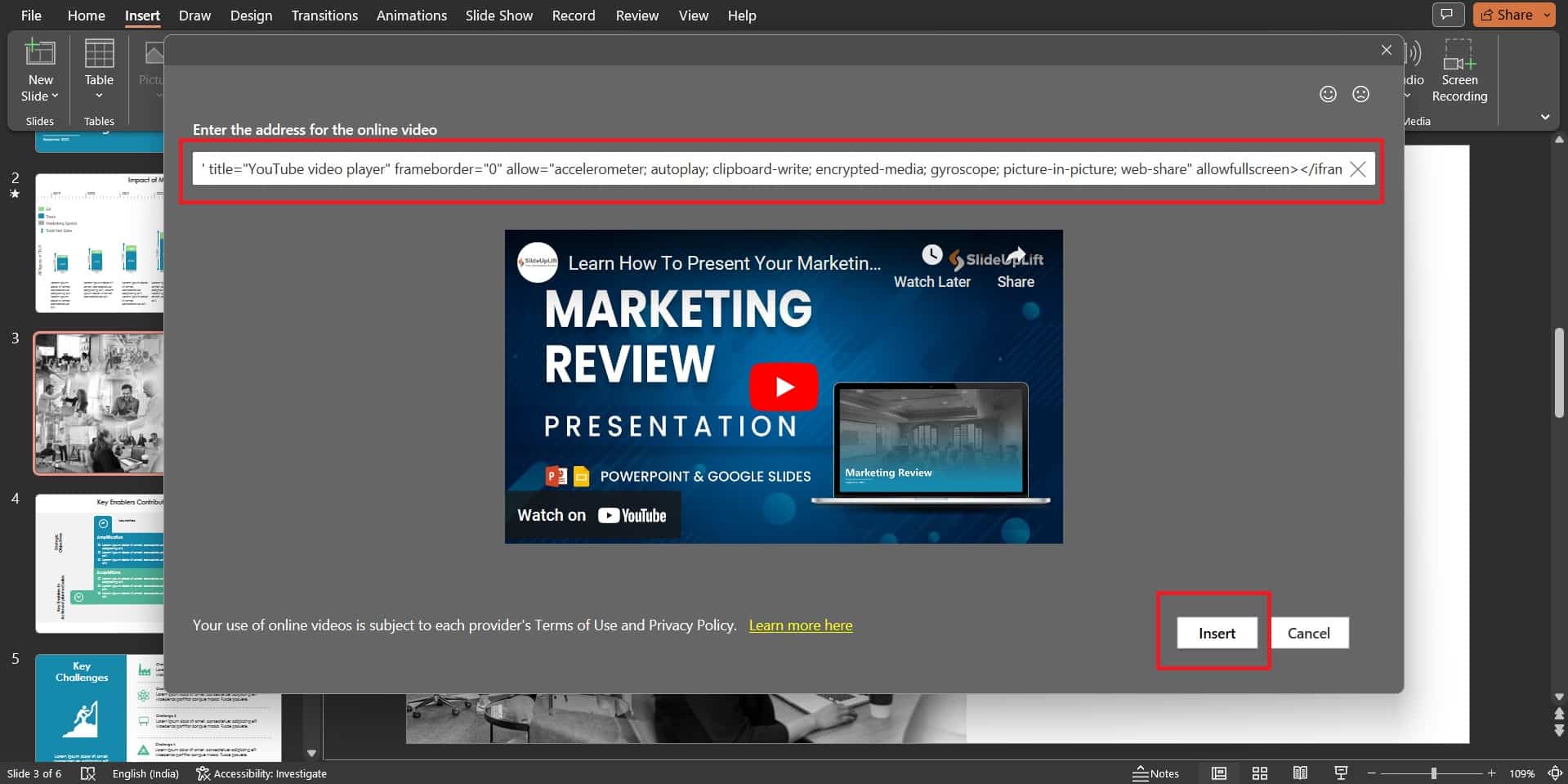This screenshot has width=1568, height=784.
Task: Open Reading View from the status bar
Action: 1301,773
